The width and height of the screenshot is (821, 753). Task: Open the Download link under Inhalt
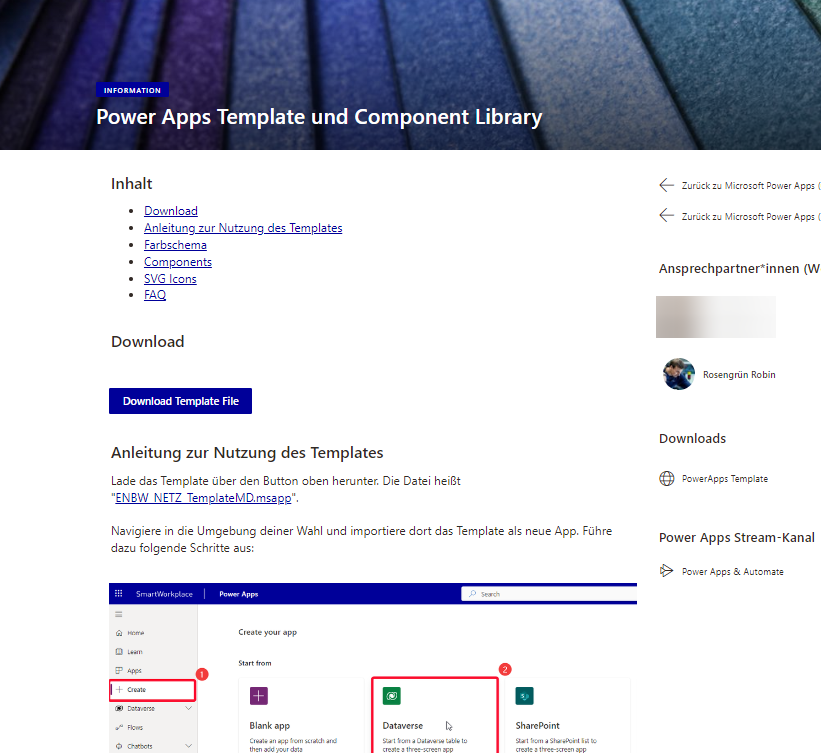pos(171,211)
